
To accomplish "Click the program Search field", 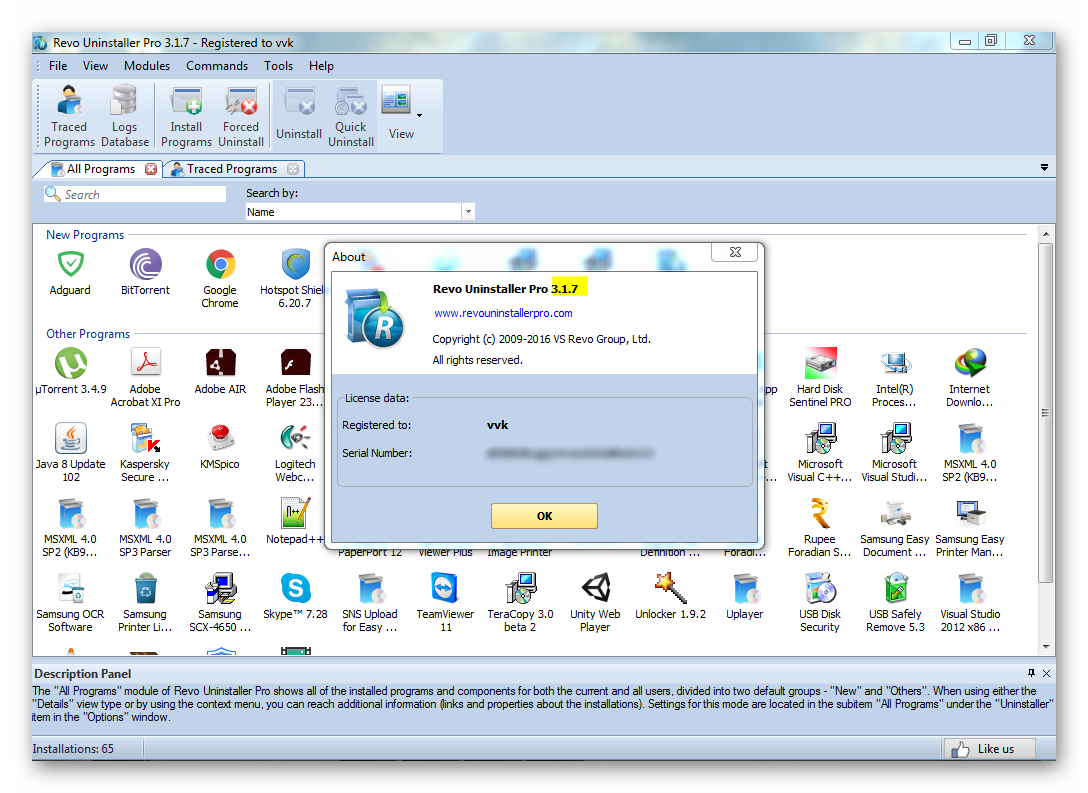I will point(135,194).
